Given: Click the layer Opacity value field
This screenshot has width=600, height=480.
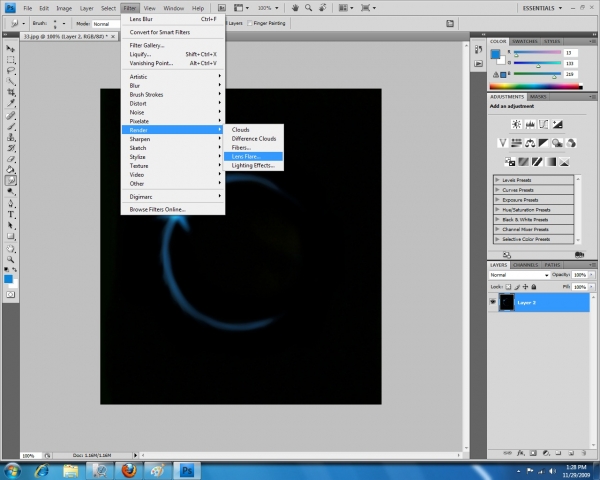Looking at the screenshot, I should (579, 275).
